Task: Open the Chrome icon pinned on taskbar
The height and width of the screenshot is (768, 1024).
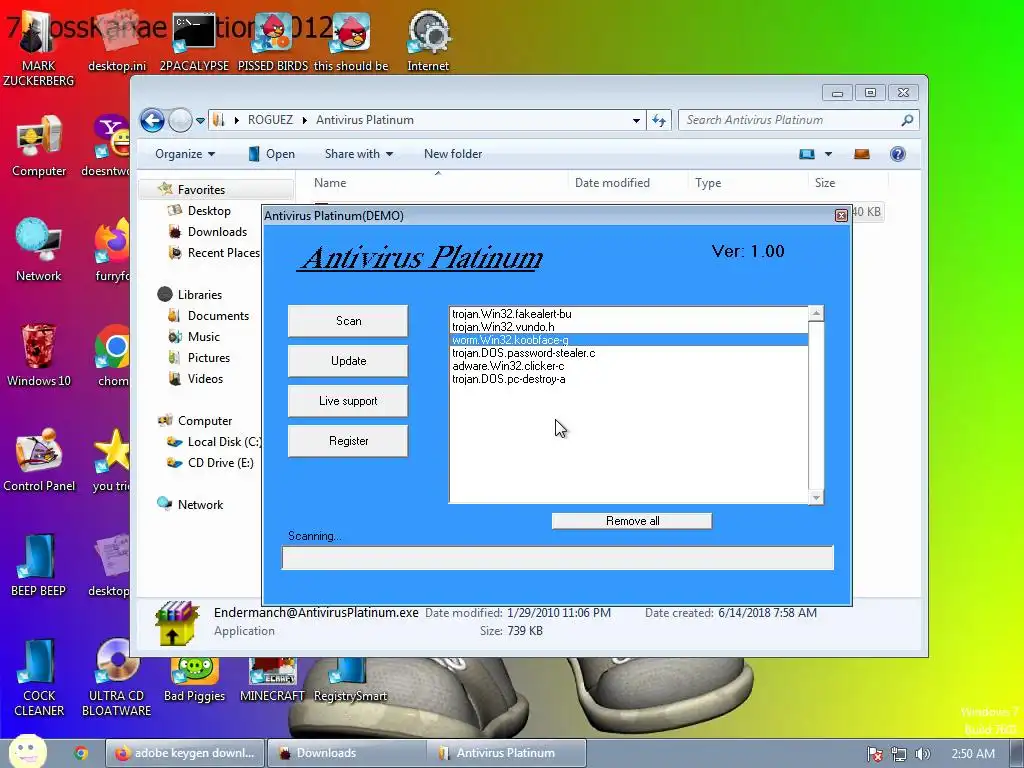Action: pos(81,753)
